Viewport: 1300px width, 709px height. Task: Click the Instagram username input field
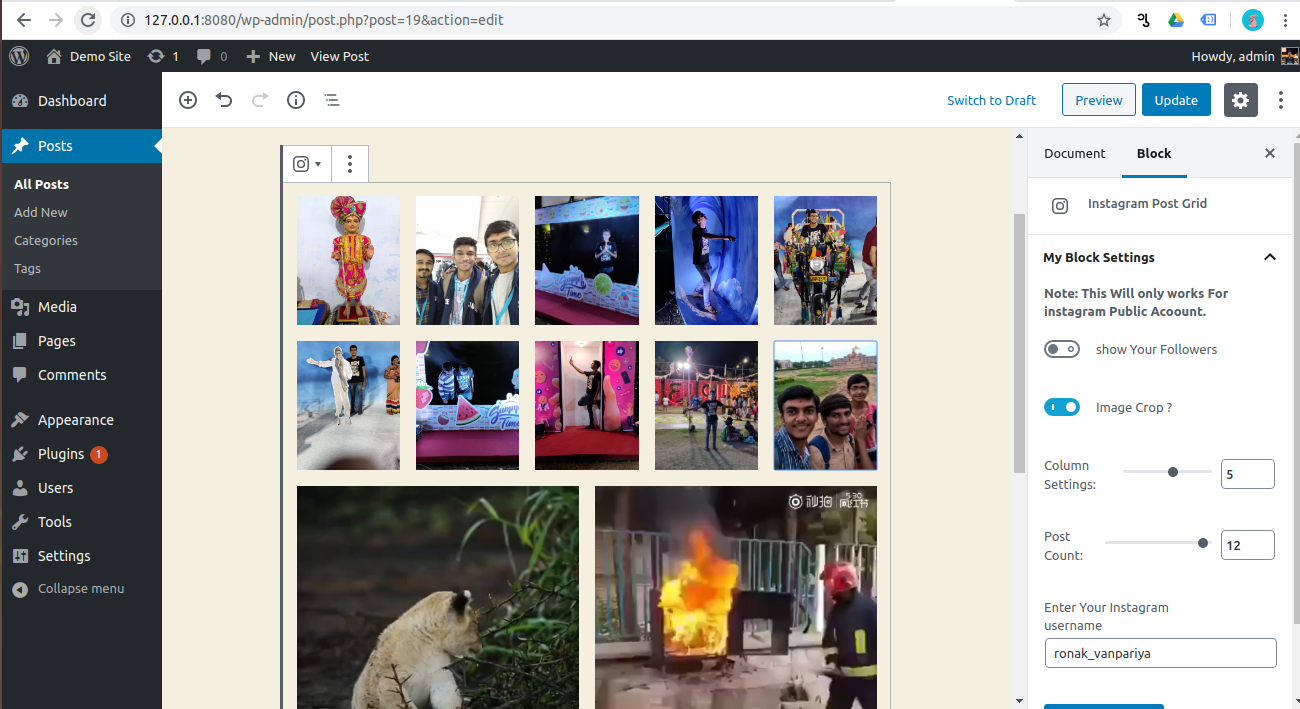pos(1160,653)
